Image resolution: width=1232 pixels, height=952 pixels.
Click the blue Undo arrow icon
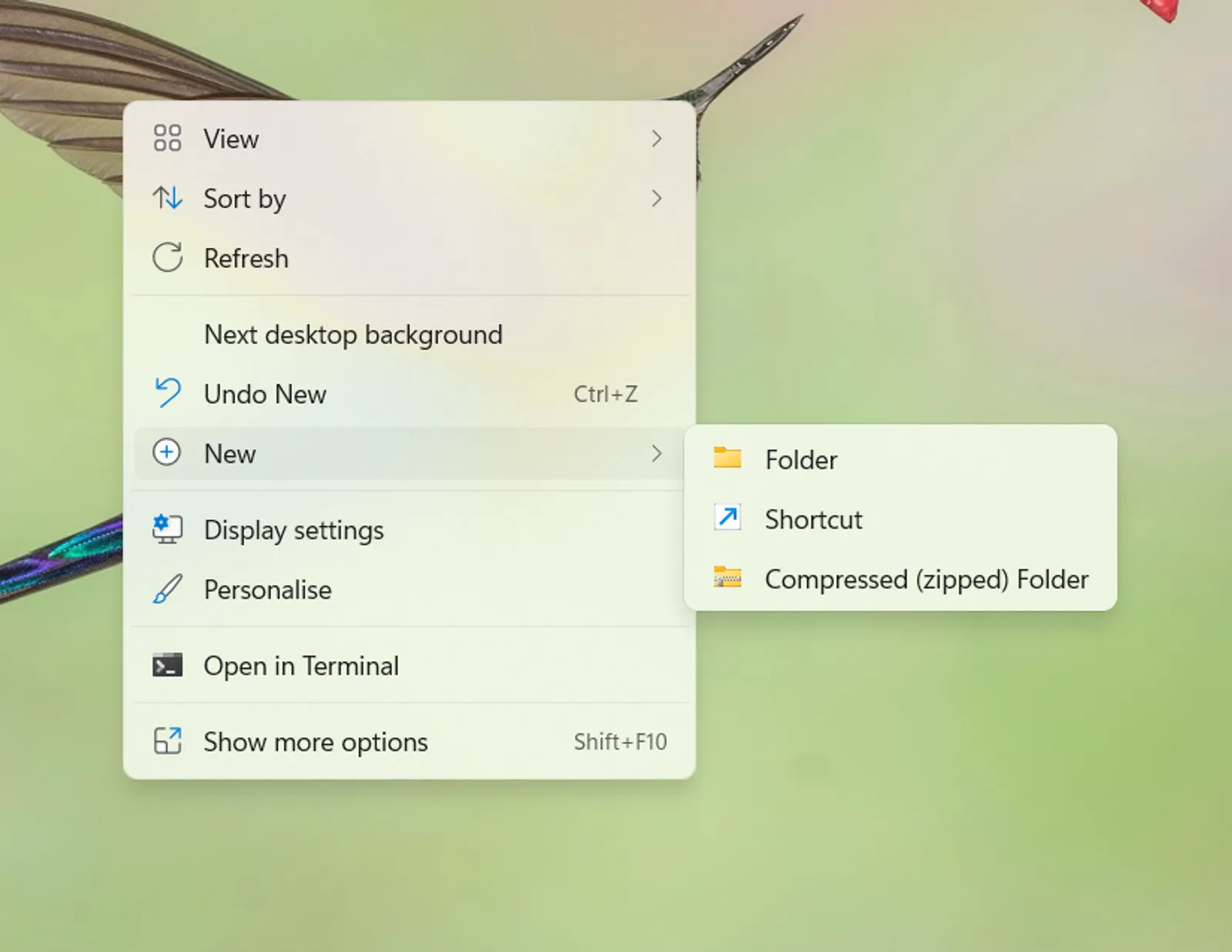pyautogui.click(x=166, y=393)
